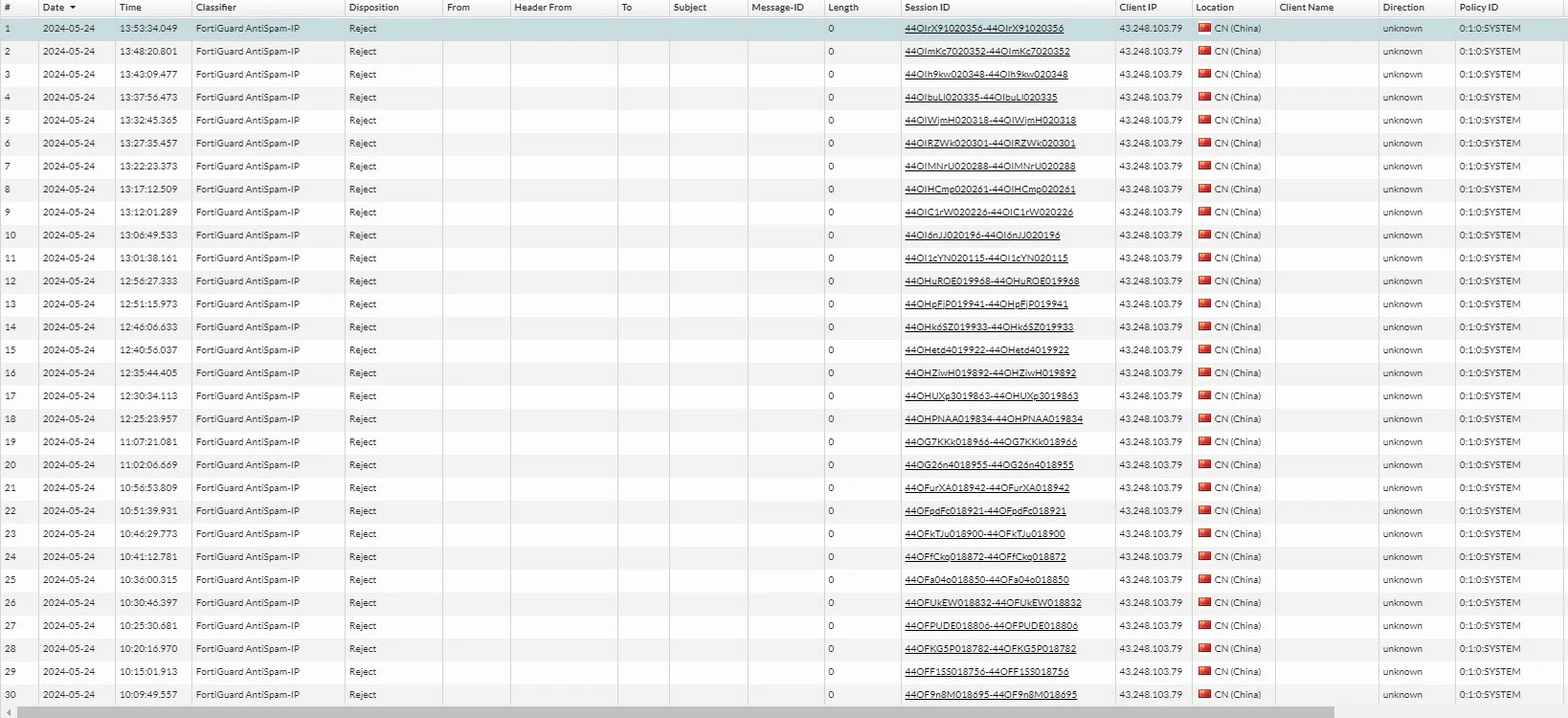The height and width of the screenshot is (718, 1568).
Task: Open session link 44OHuROE019968-44OHuROE019968
Action: click(x=992, y=281)
